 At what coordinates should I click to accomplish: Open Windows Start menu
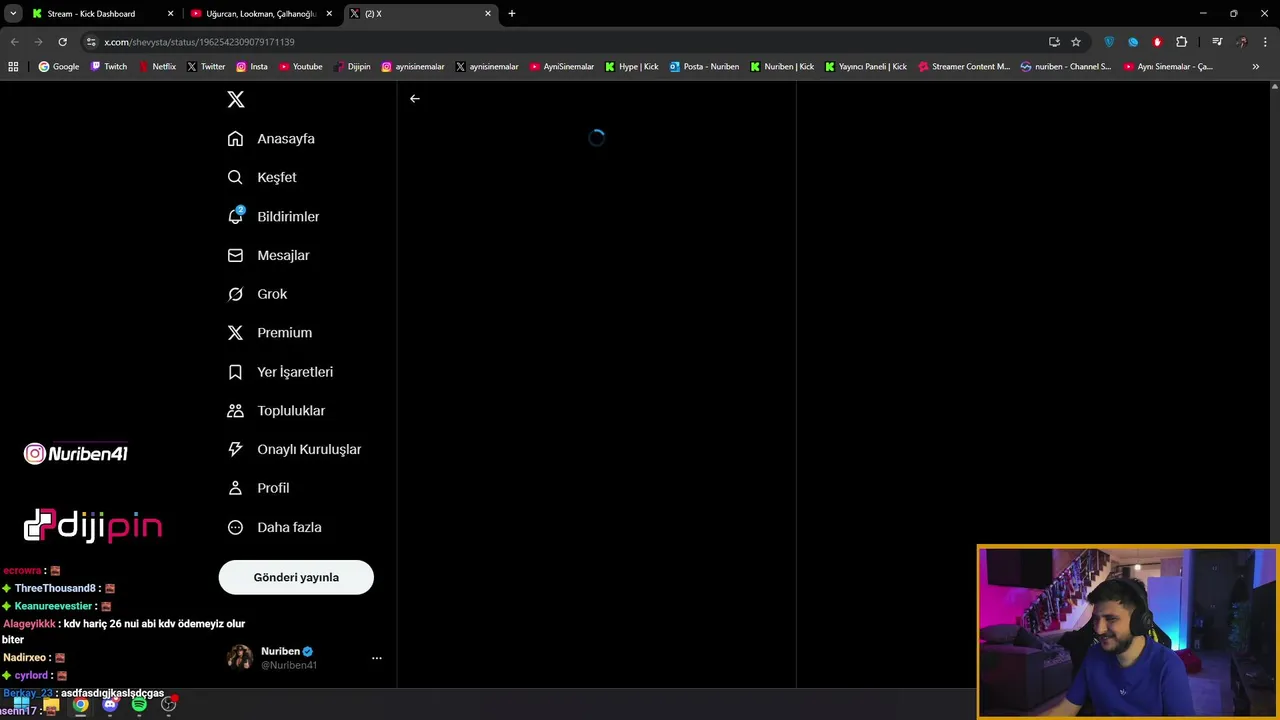(x=21, y=704)
